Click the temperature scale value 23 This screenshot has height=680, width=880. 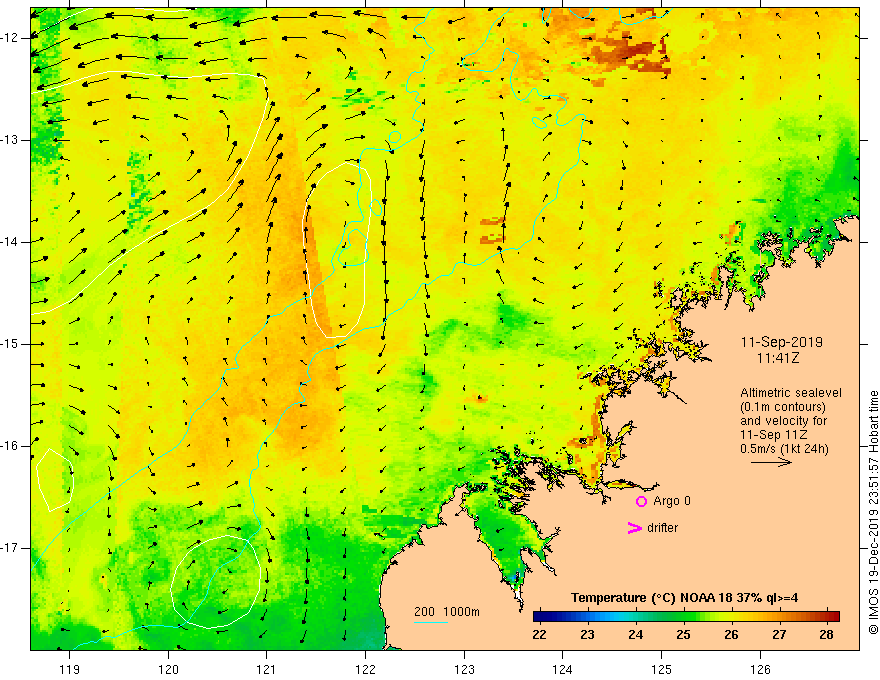(587, 635)
